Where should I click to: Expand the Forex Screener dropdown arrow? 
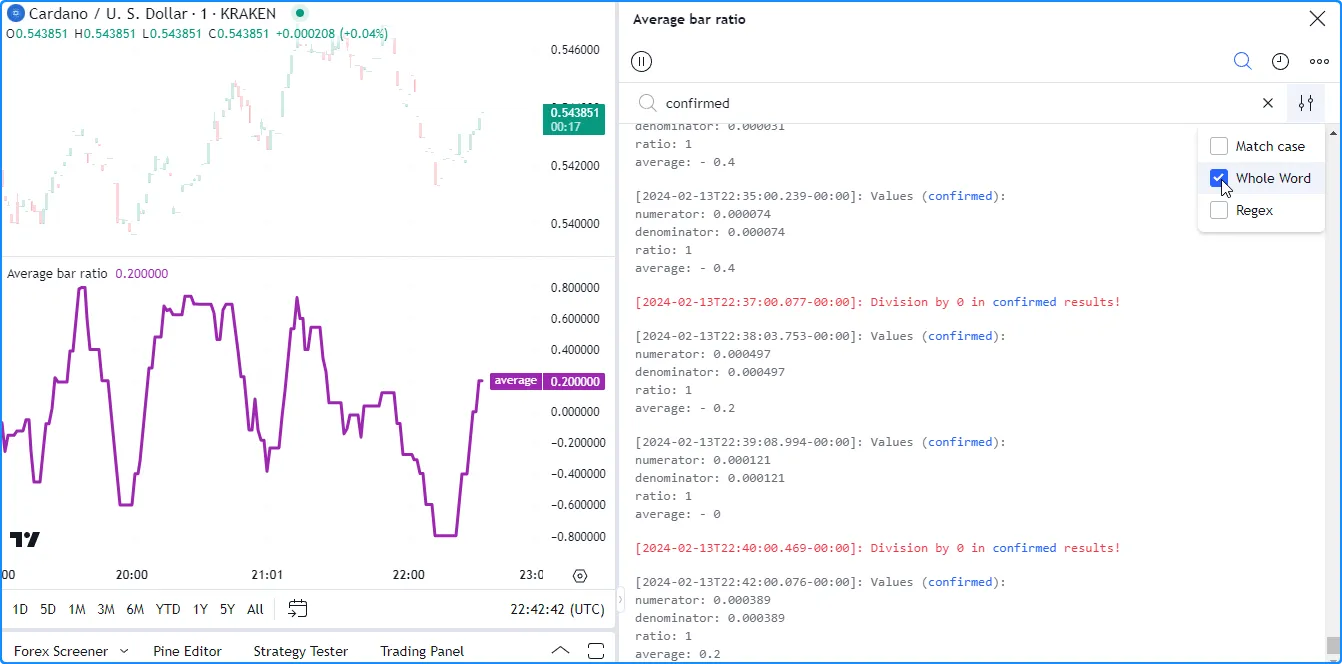click(x=124, y=651)
